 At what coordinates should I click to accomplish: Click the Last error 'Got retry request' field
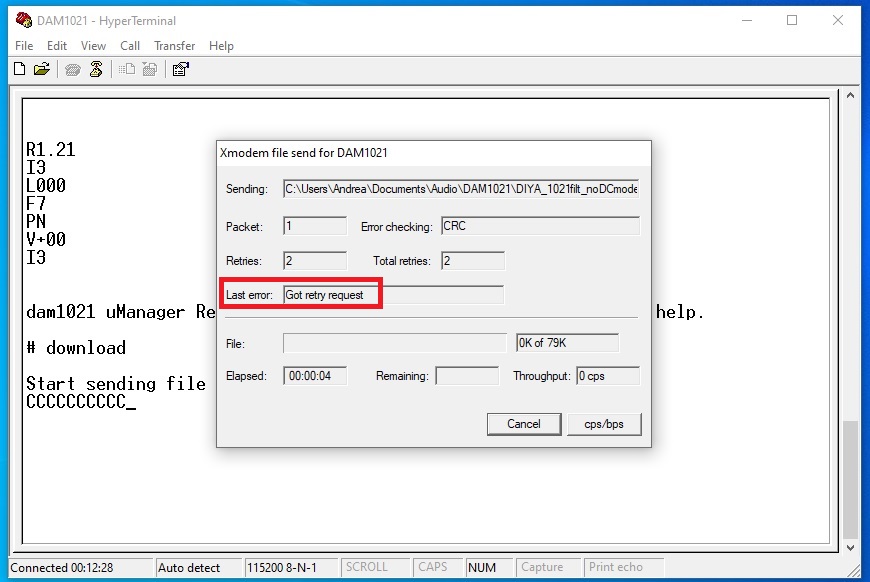(393, 295)
